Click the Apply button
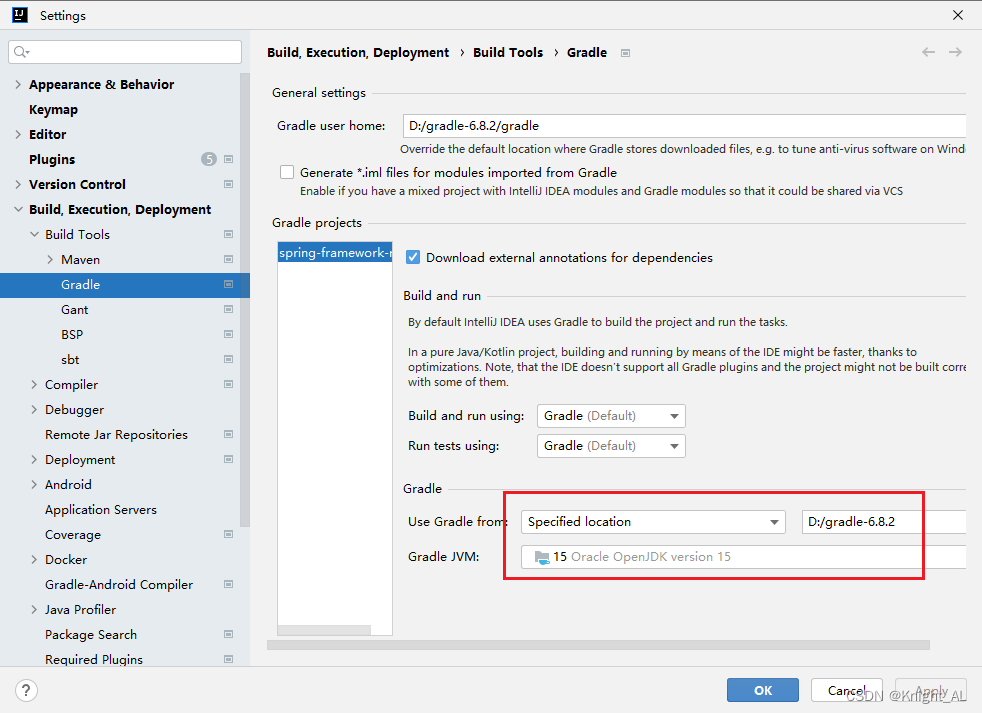This screenshot has height=713, width=982. click(931, 690)
